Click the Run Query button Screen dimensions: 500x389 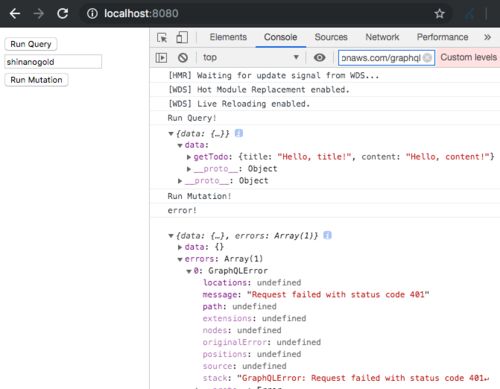click(31, 44)
